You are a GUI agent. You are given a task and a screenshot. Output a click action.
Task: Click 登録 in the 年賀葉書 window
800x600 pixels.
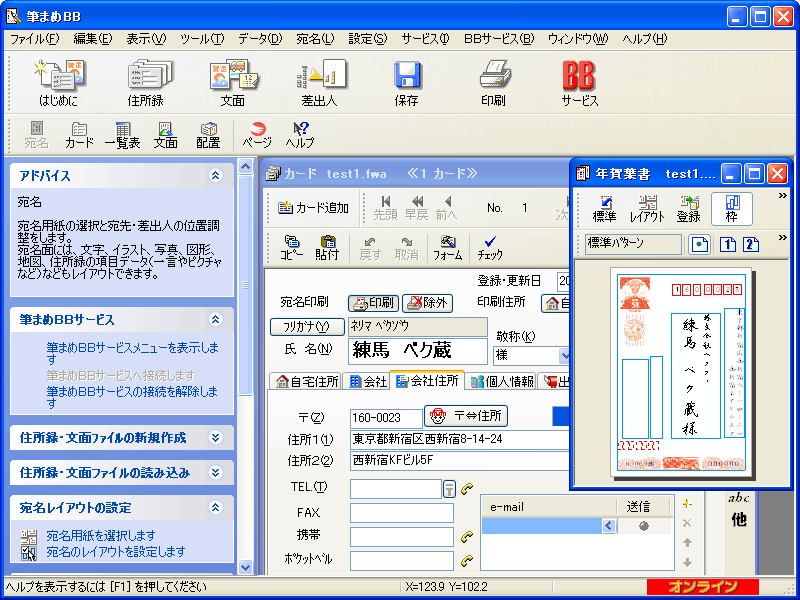[688, 209]
